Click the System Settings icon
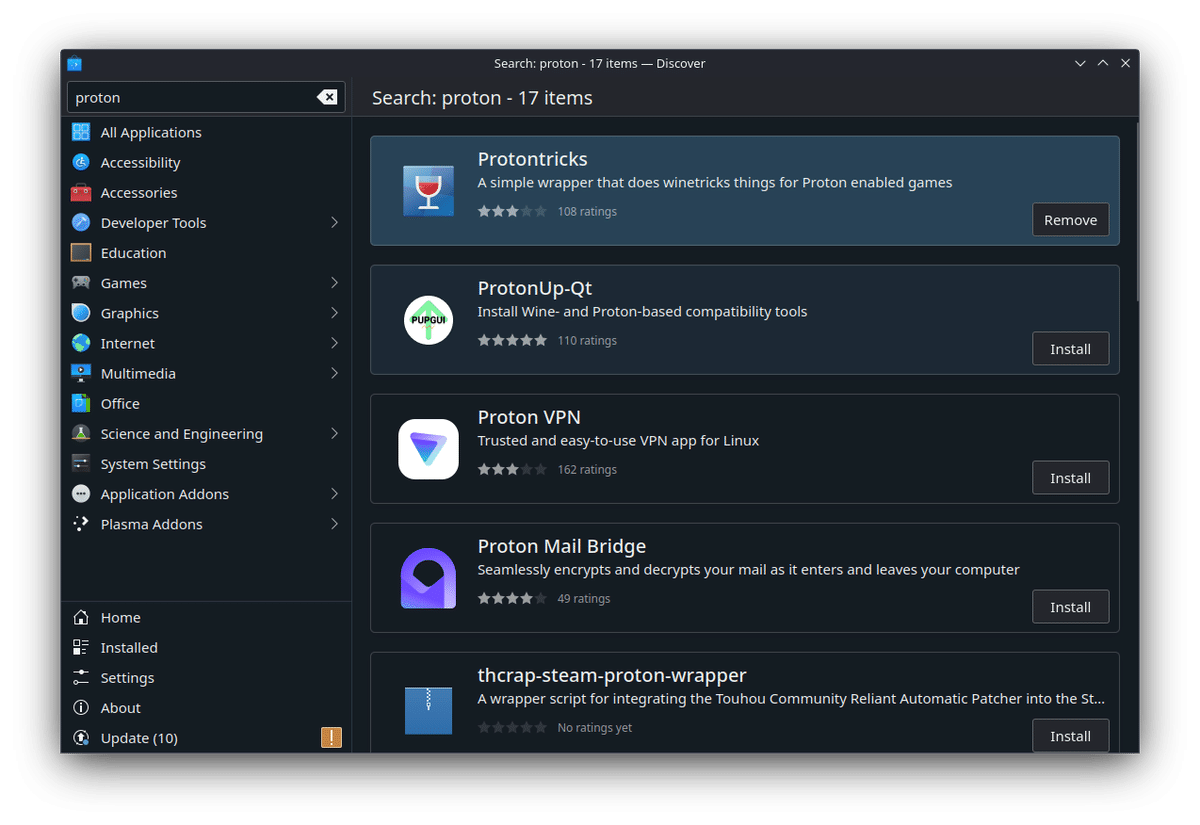This screenshot has width=1200, height=825. pyautogui.click(x=81, y=464)
